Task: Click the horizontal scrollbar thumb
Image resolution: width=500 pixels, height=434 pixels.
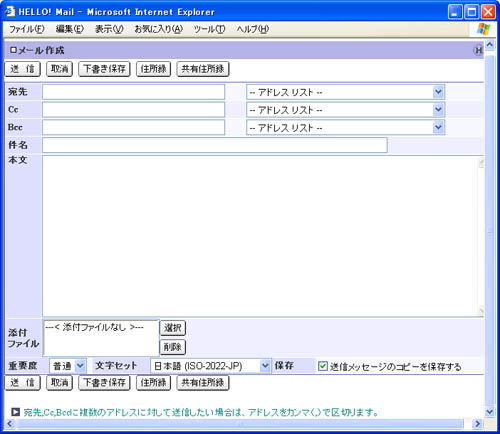Action: (x=240, y=424)
